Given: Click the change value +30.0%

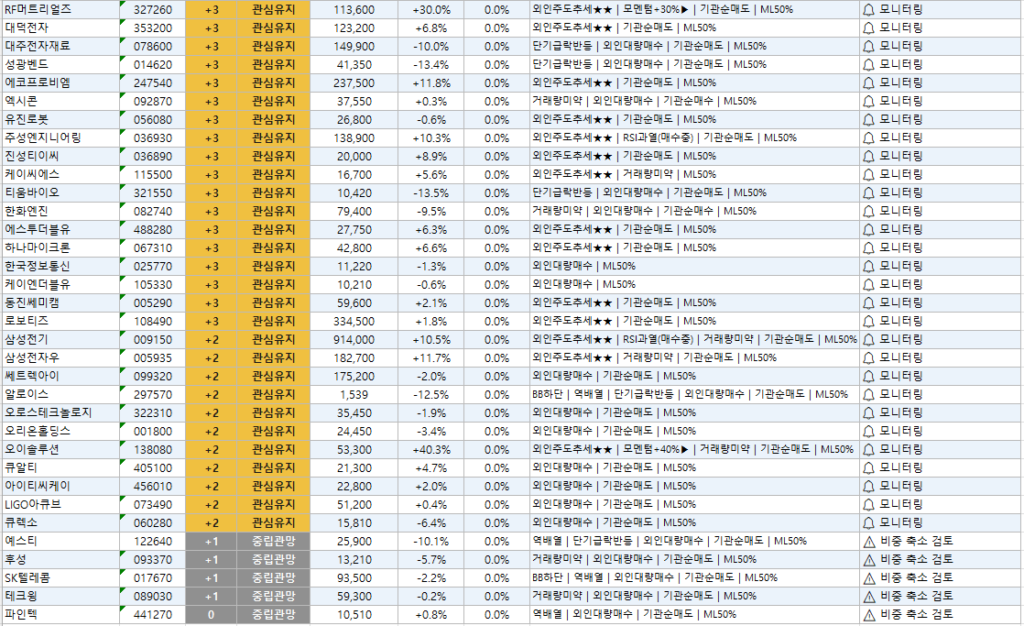Looking at the screenshot, I should pyautogui.click(x=432, y=10).
